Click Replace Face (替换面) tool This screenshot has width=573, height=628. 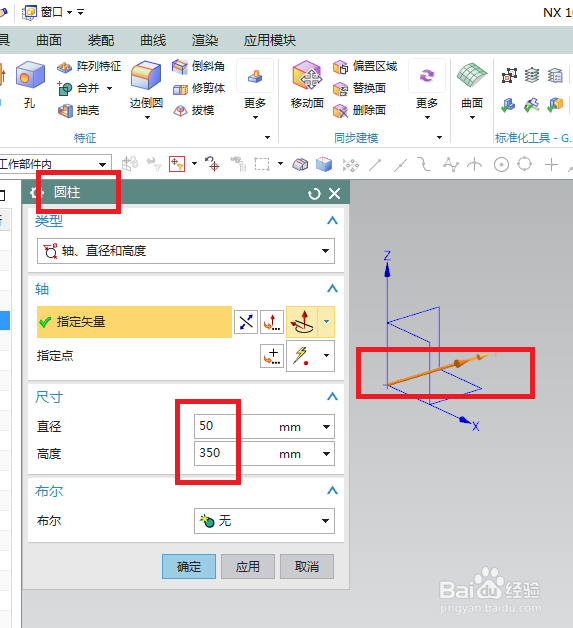tap(360, 88)
